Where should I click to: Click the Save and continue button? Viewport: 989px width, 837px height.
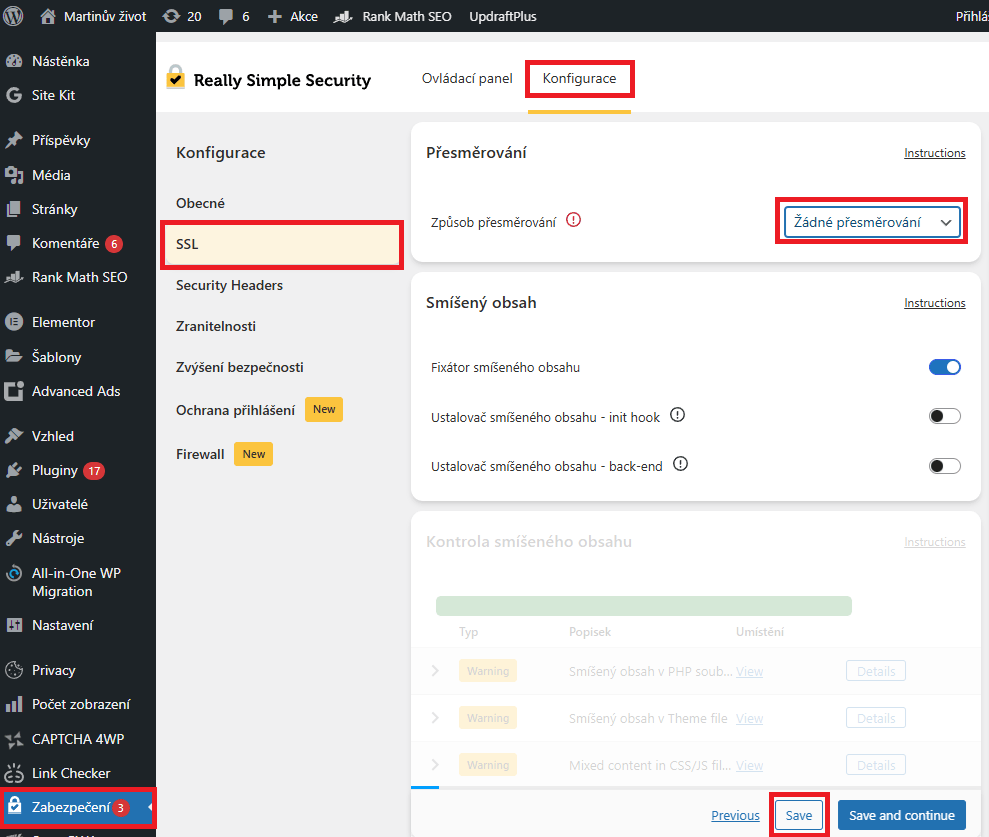[x=901, y=815]
